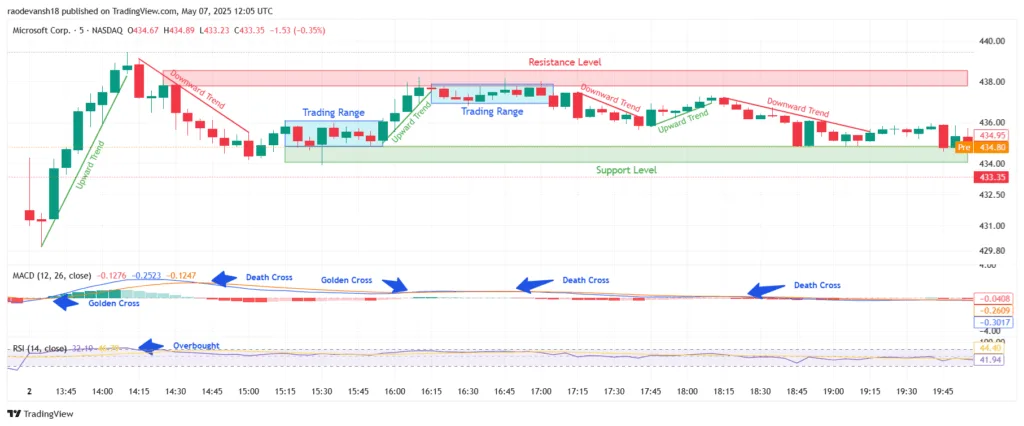Click the orange Pre 434.80 price tag
Screen dimensions: 1024x426
point(982,148)
